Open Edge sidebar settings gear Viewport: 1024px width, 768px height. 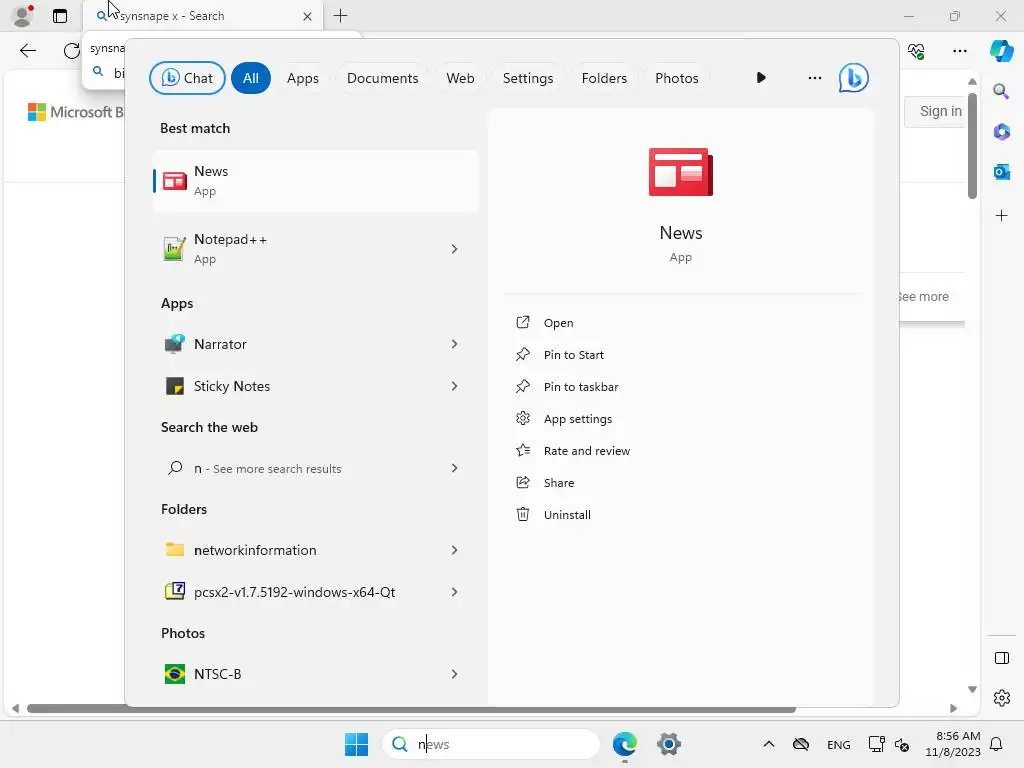tap(1001, 697)
